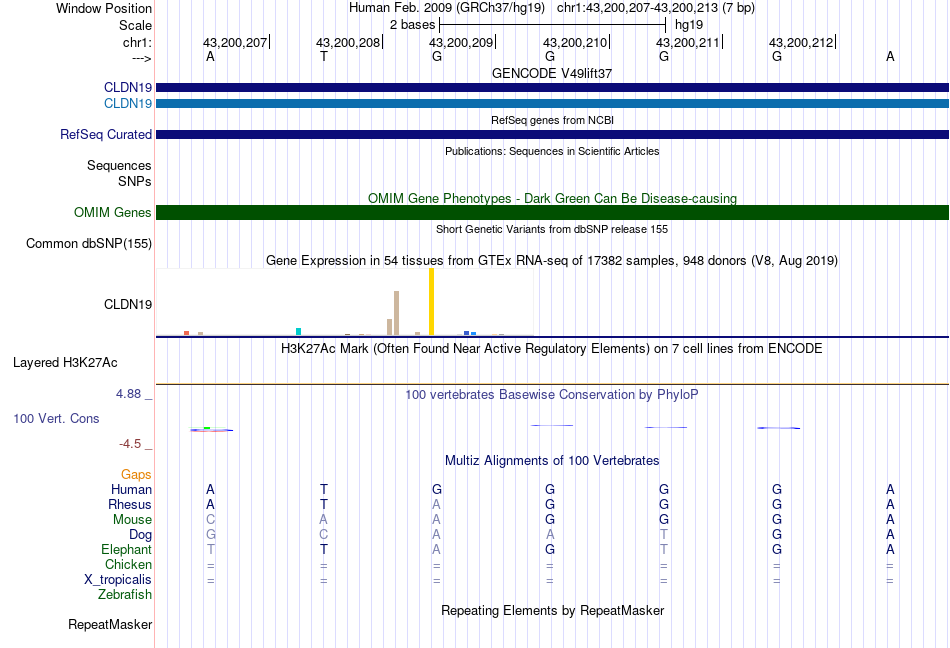Viewport: 950px width, 648px height.
Task: Click the T base in Rhesus row
Action: click(324, 504)
